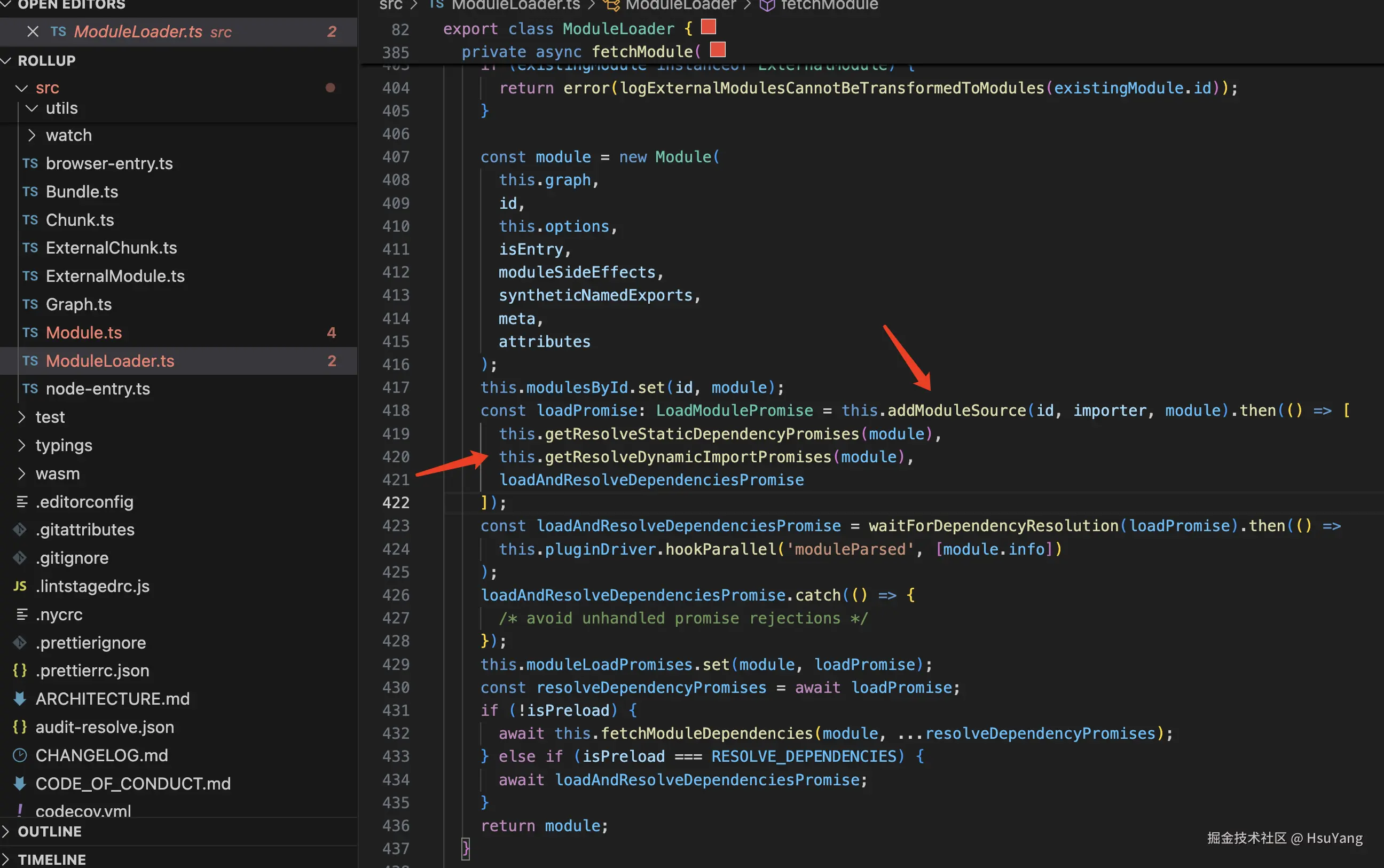
Task: Click the JS icon of .lintstagedrc.js
Action: [20, 586]
